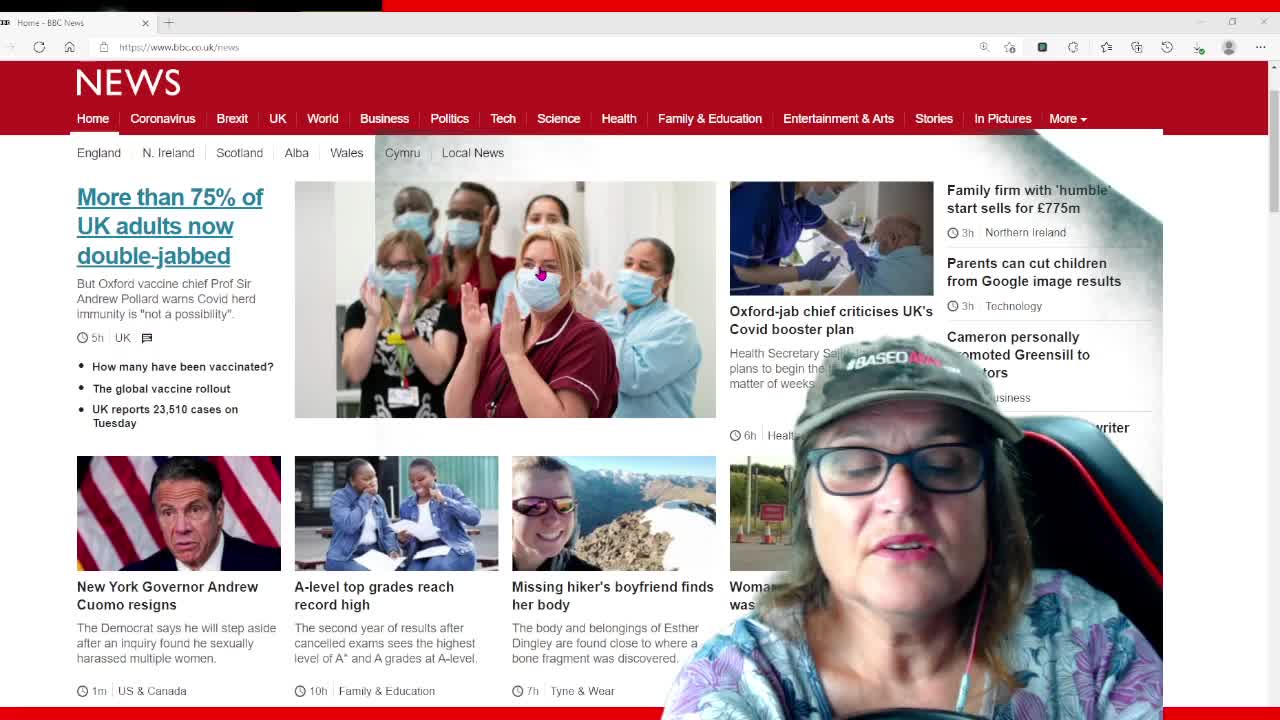This screenshot has width=1280, height=720.
Task: Click the nurses applauding lead photo
Action: (505, 299)
